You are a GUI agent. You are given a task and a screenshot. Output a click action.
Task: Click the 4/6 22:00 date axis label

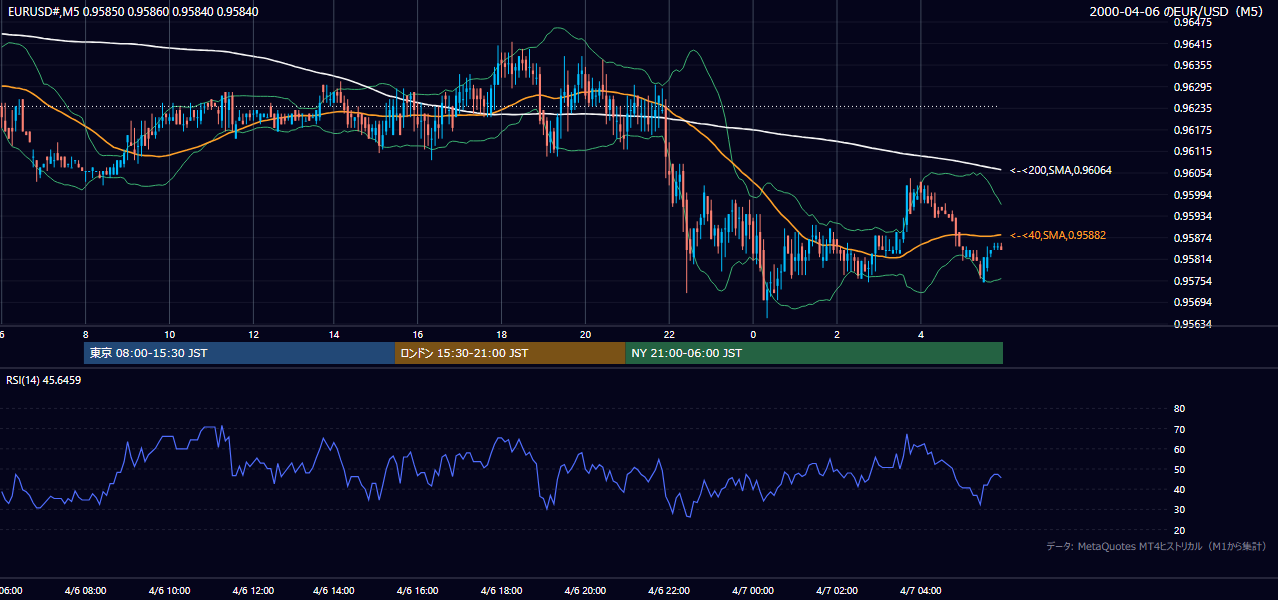(x=669, y=590)
